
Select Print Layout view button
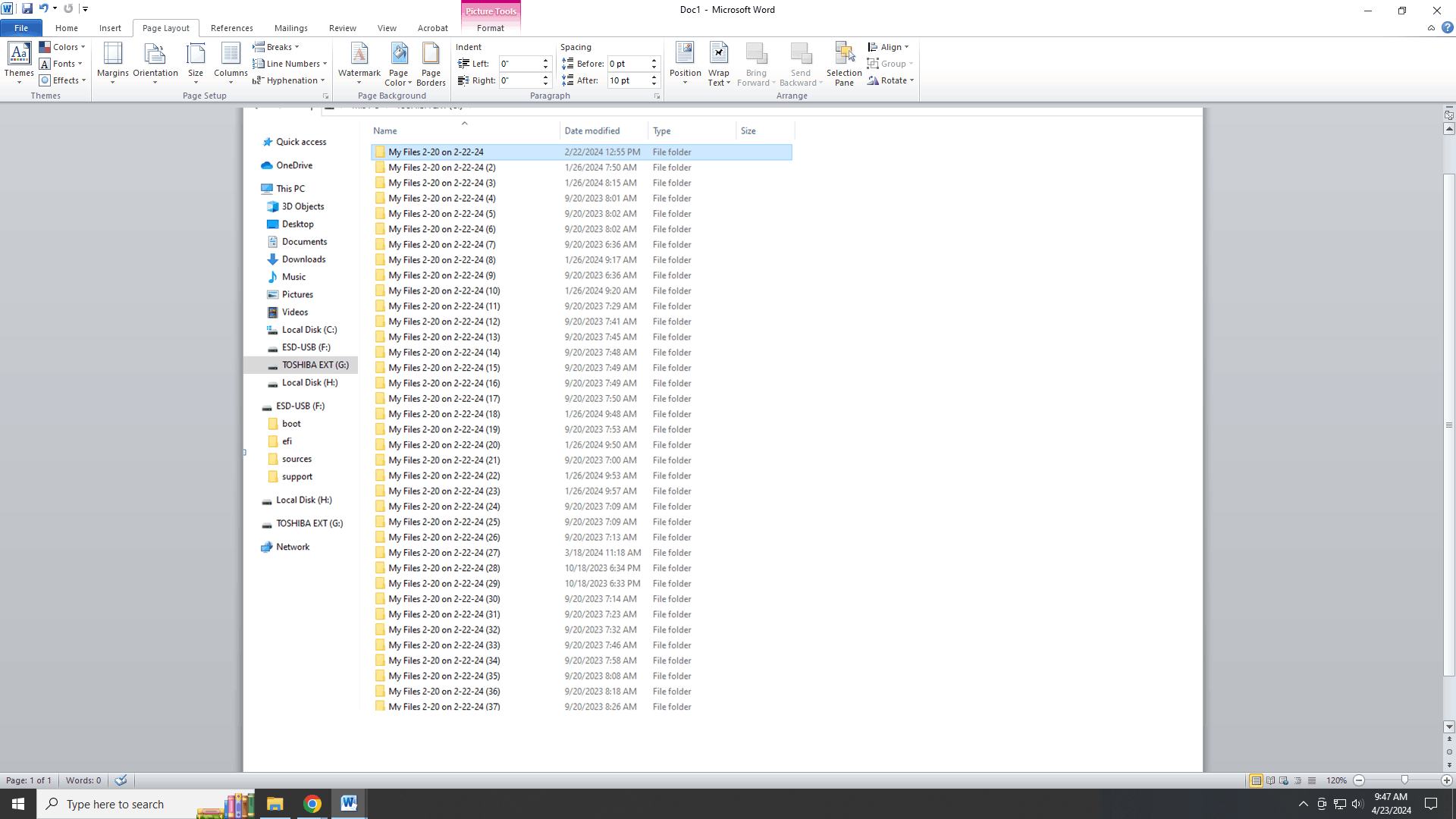coord(1256,780)
